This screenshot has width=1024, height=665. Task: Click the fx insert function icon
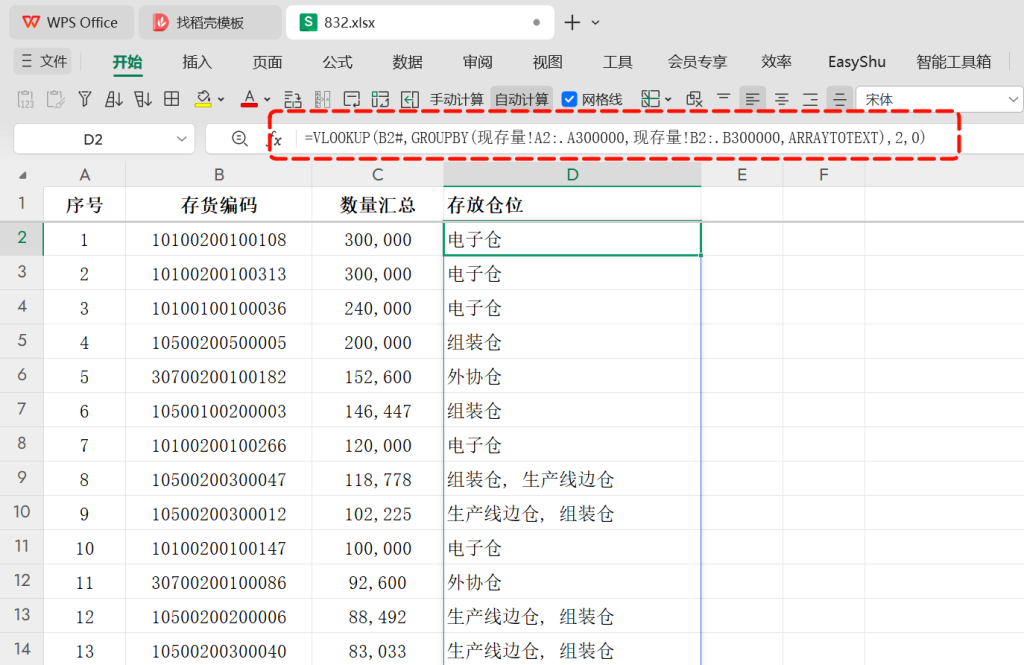click(x=275, y=138)
